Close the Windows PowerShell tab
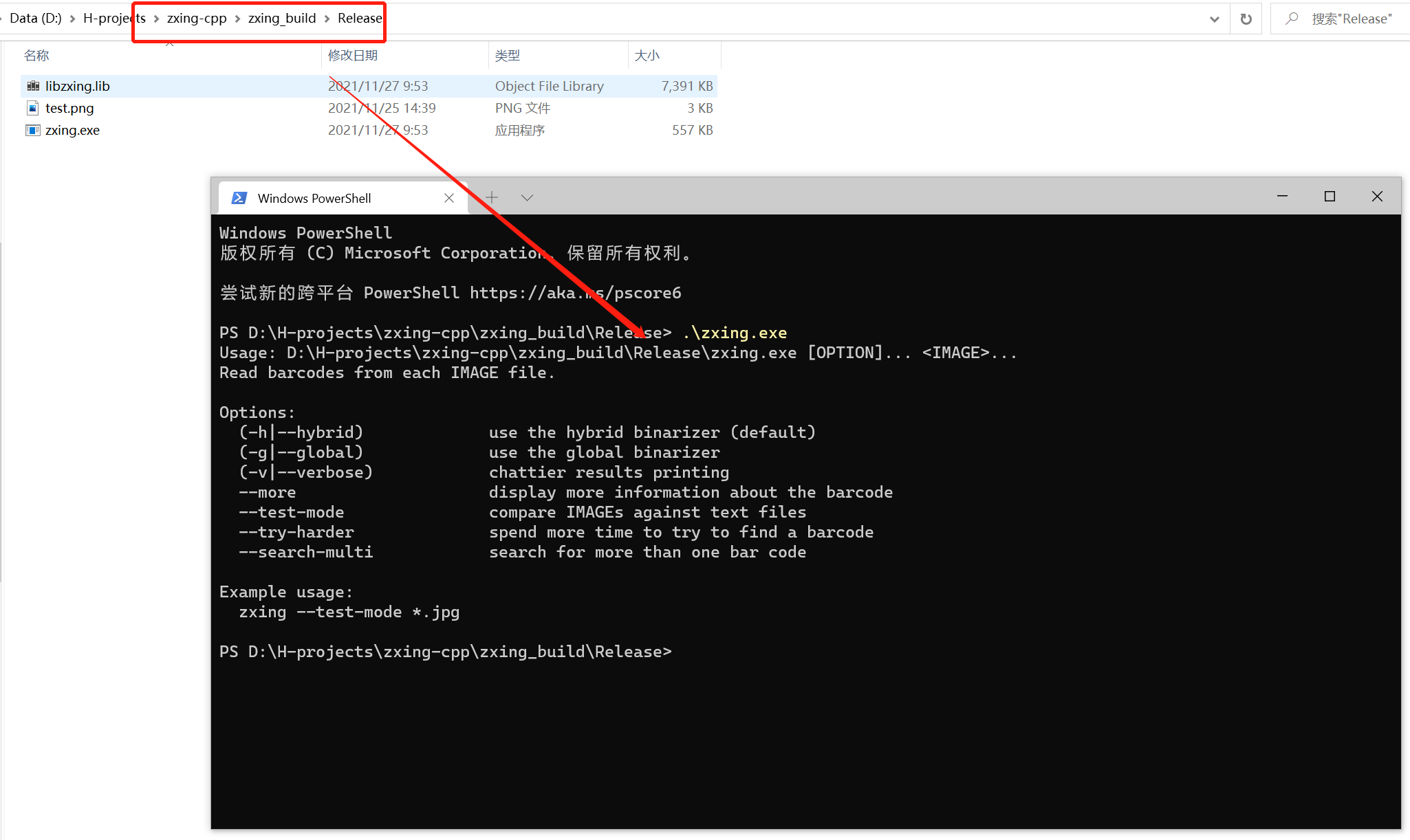1410x840 pixels. pos(449,198)
